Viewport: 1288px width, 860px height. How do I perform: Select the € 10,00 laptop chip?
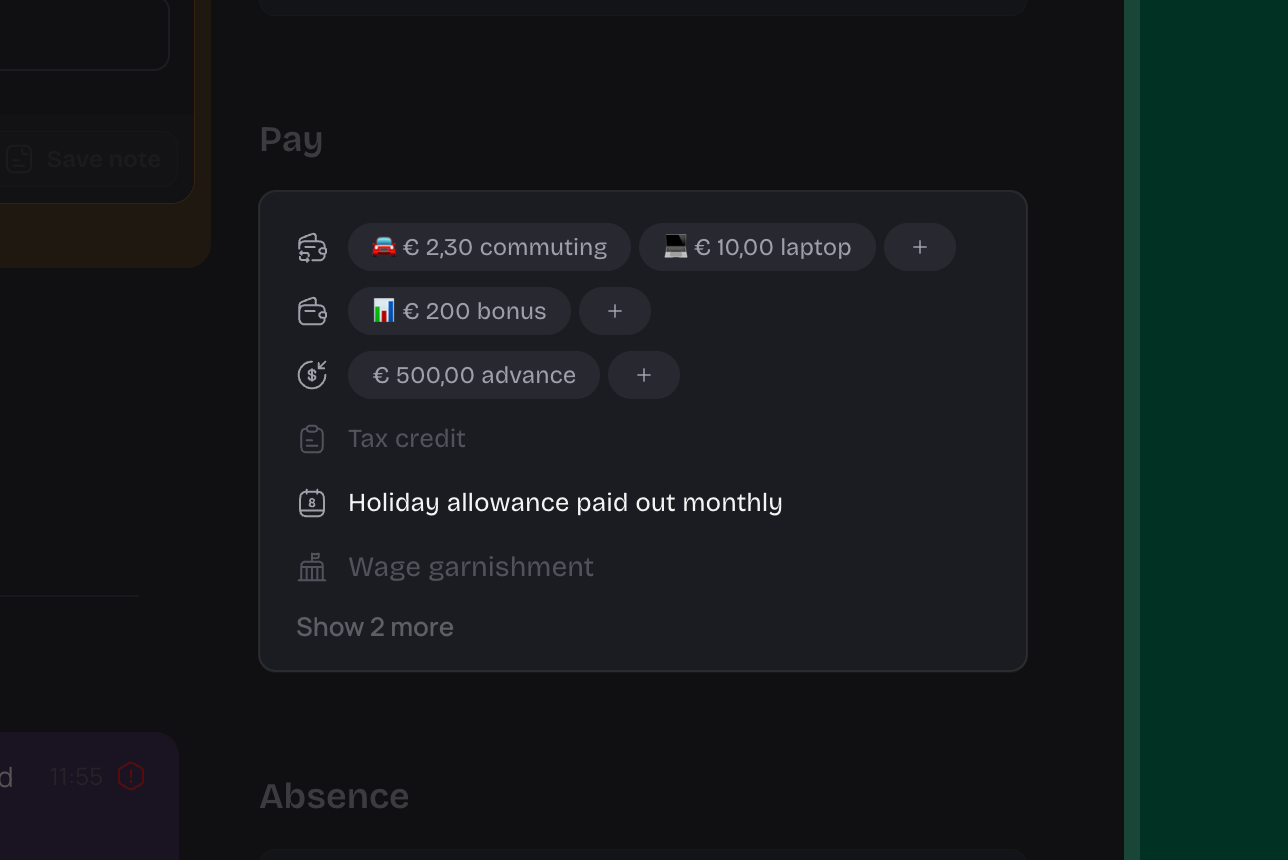pyautogui.click(x=757, y=247)
